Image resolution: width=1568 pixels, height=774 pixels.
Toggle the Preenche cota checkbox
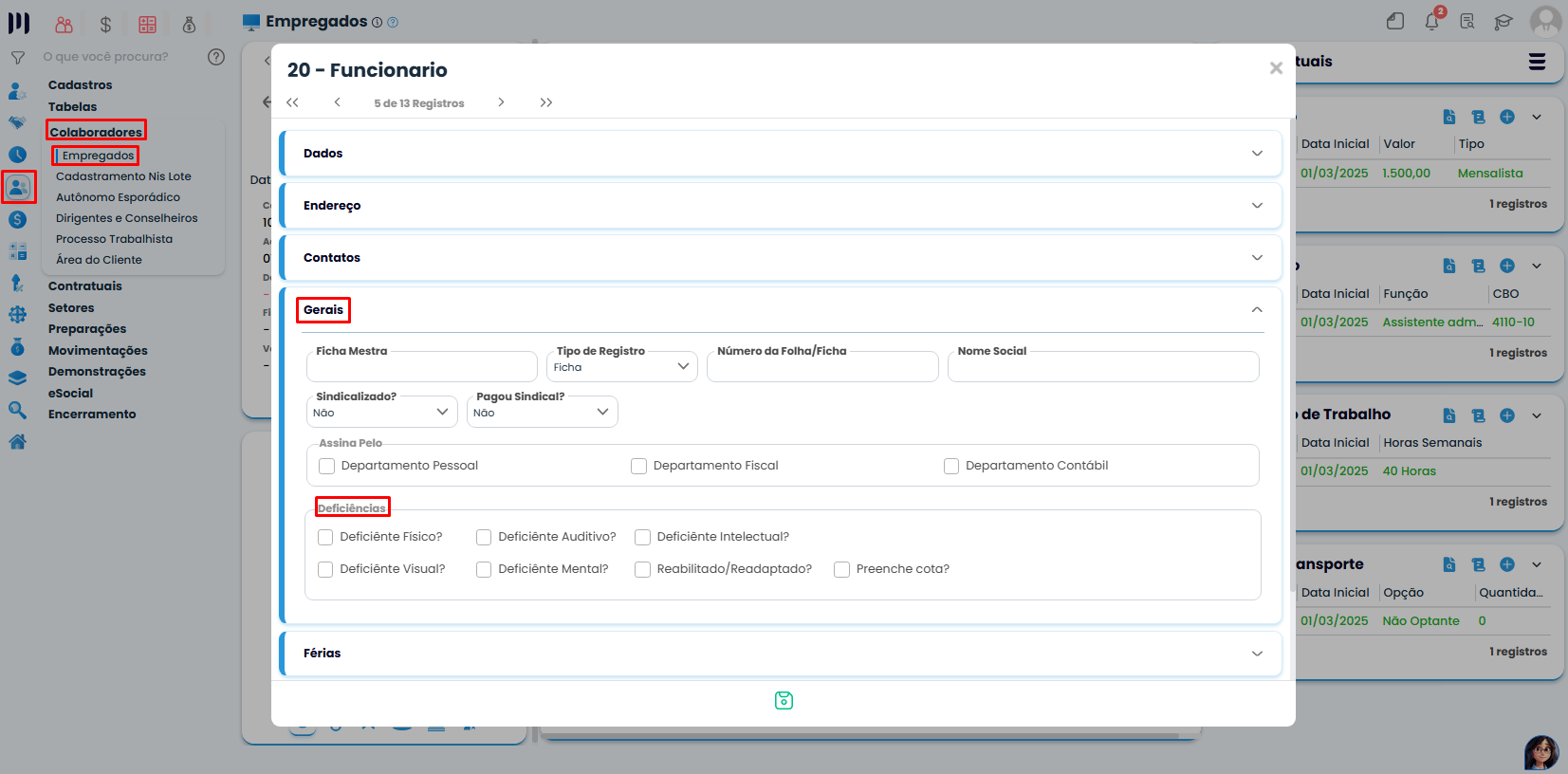click(x=841, y=569)
